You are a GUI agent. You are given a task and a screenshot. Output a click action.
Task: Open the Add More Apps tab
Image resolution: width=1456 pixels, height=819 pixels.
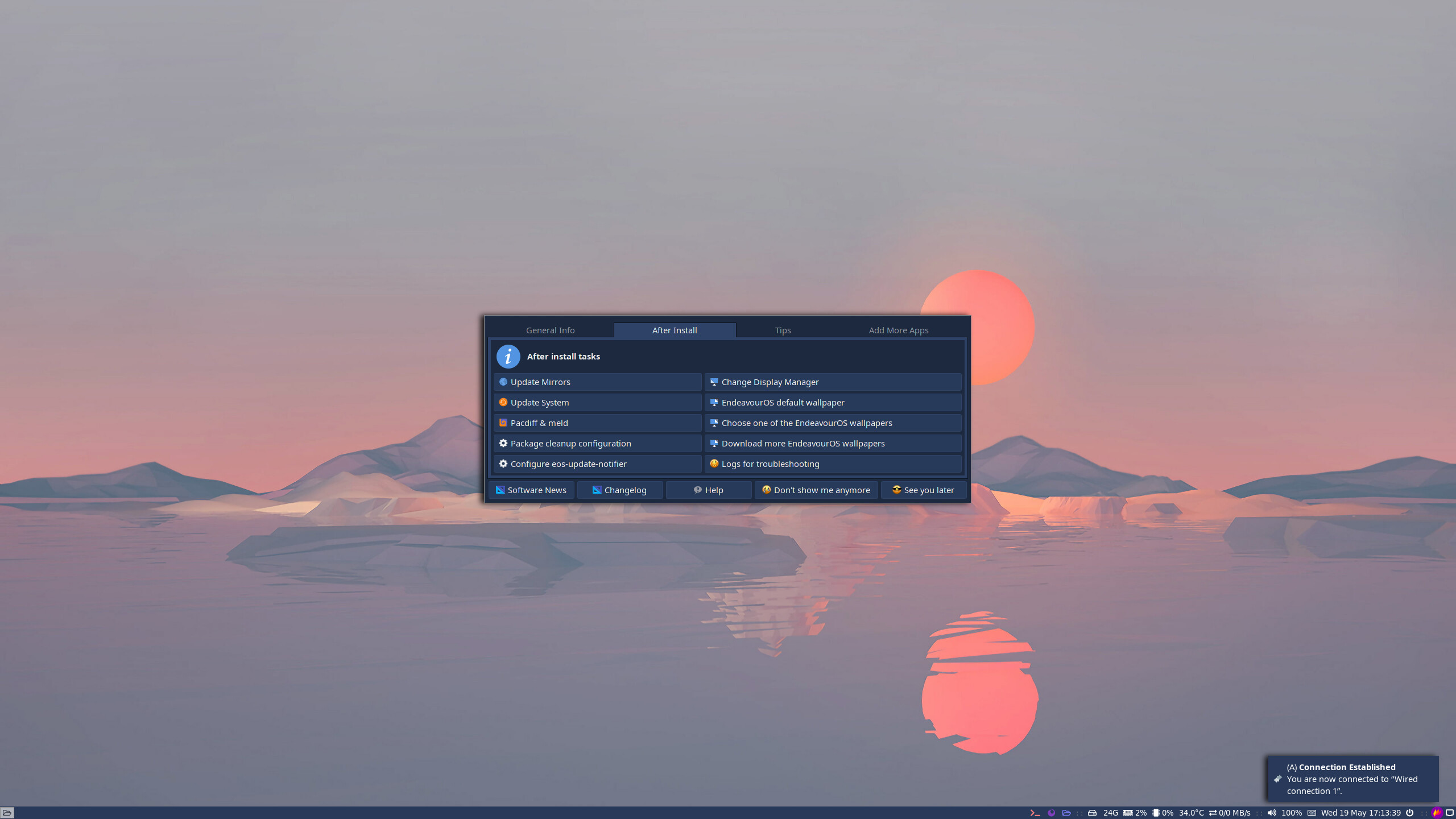pos(899,330)
